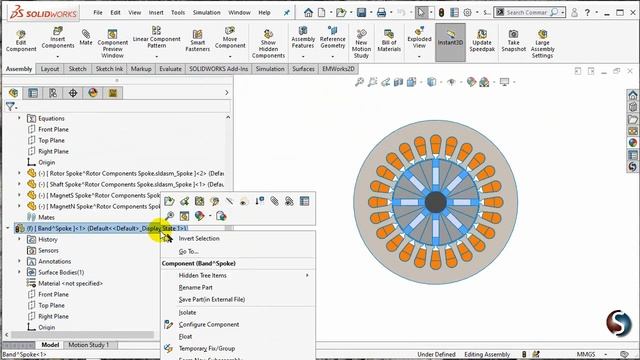Open Component Preview Window
640x360 pixels.
(x=112, y=43)
